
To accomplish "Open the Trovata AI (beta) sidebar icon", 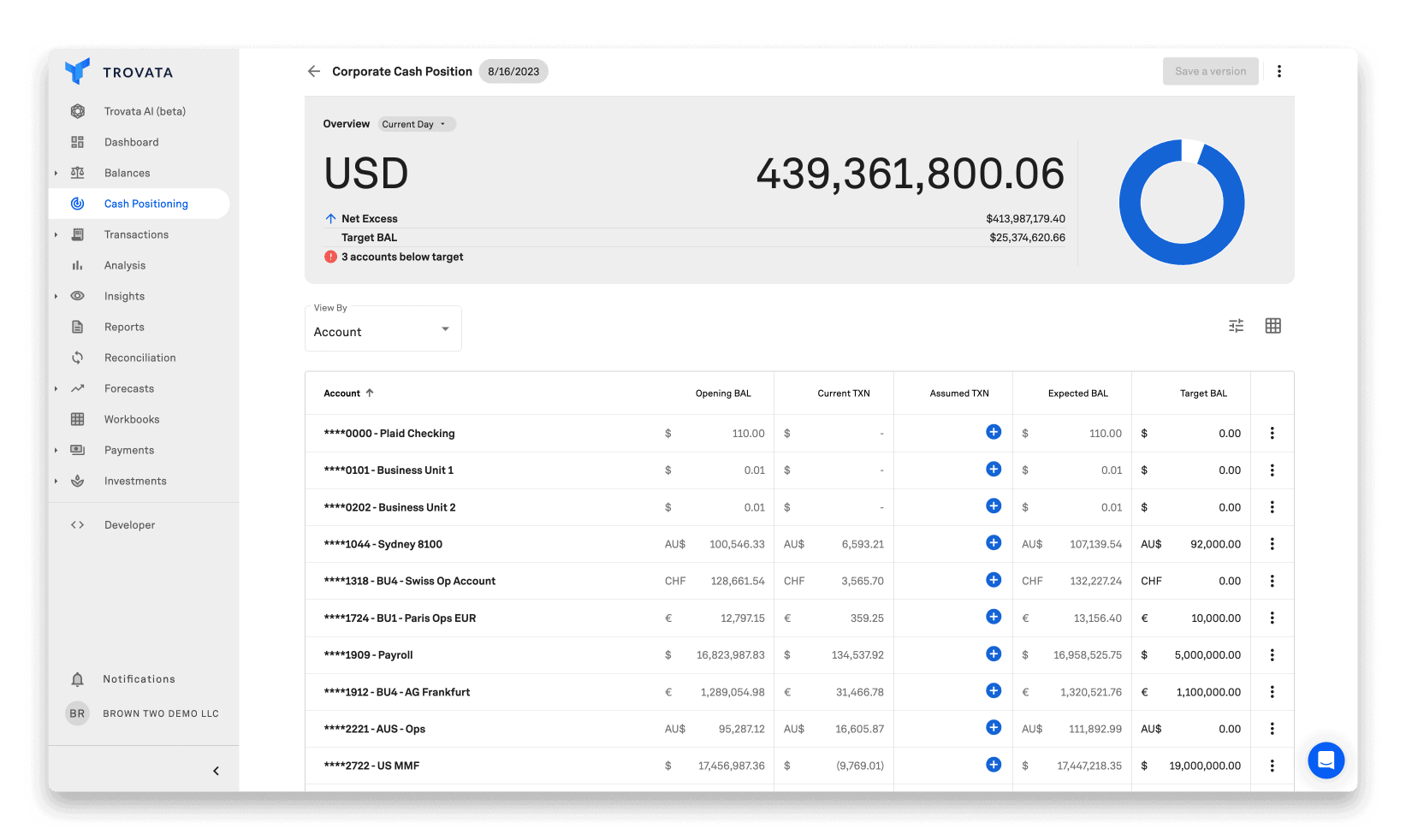I will [x=78, y=110].
